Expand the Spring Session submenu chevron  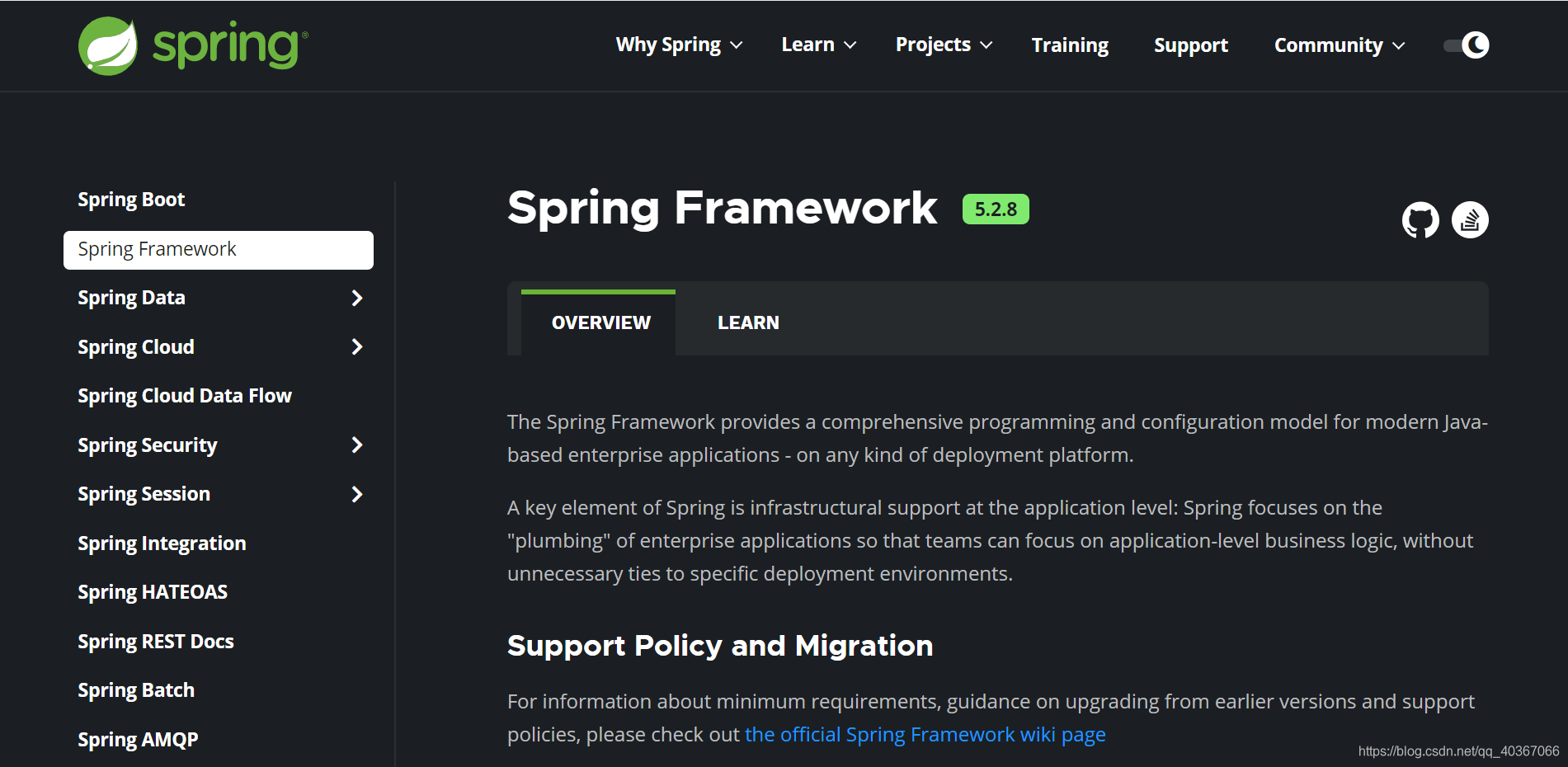[357, 494]
